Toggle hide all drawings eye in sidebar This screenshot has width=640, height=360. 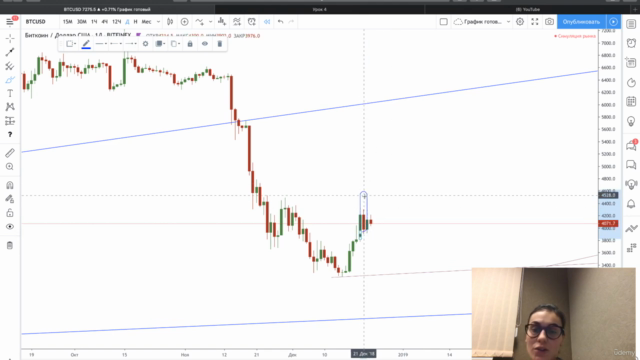tap(10, 227)
